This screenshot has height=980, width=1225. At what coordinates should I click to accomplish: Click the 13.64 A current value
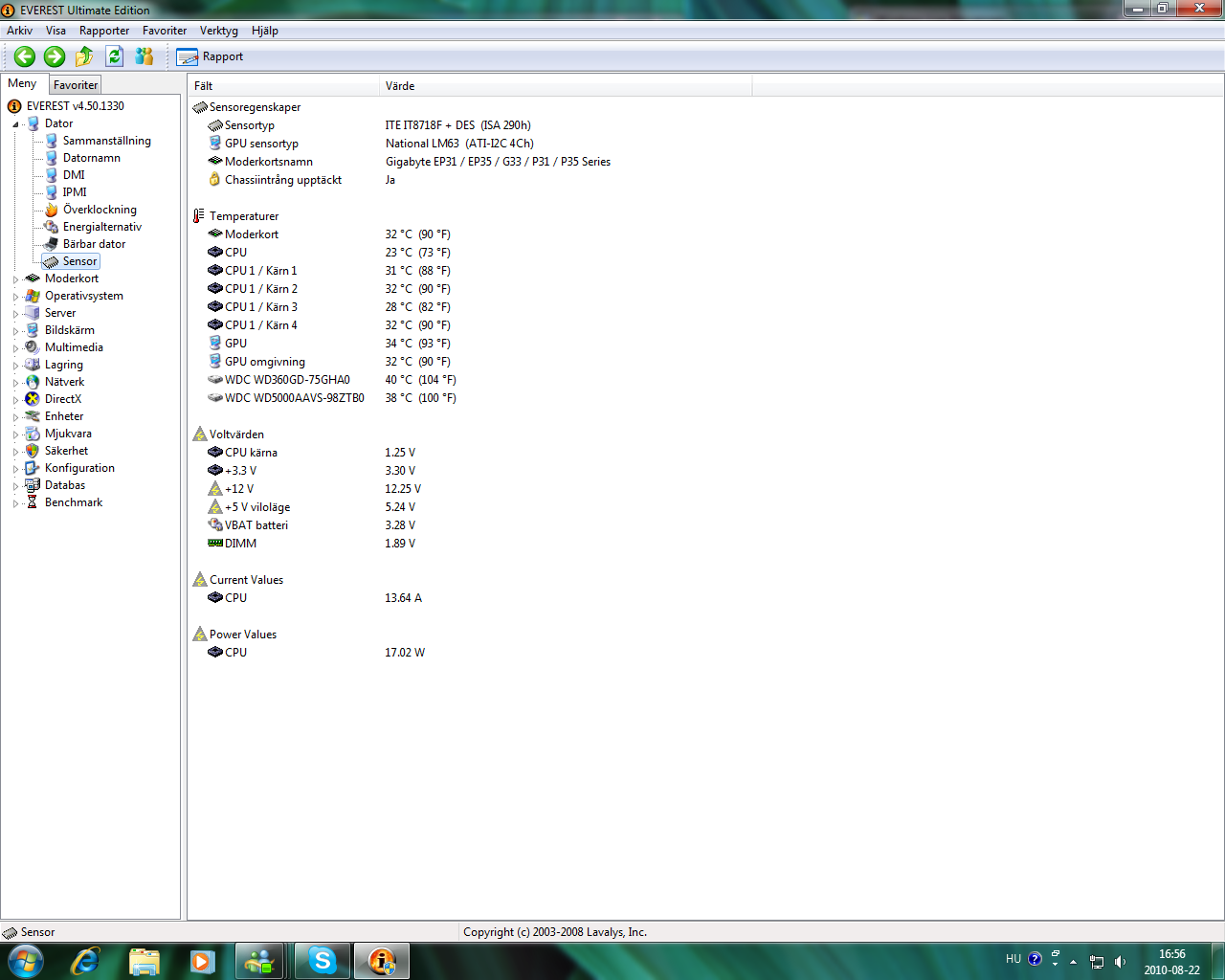(x=403, y=598)
